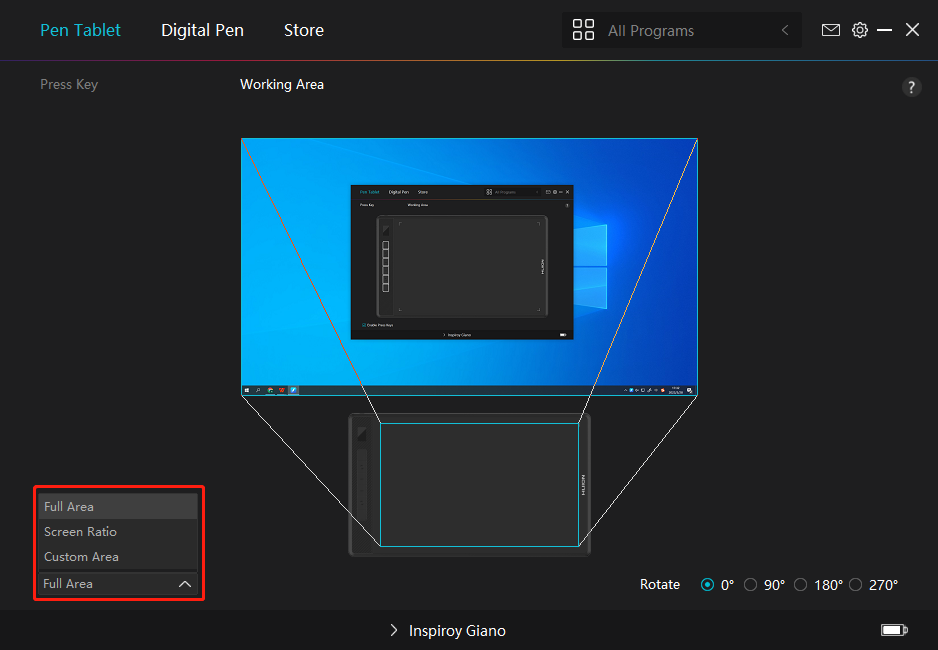This screenshot has height=650, width=938.
Task: Close the Huion tablet application
Action: 912,30
